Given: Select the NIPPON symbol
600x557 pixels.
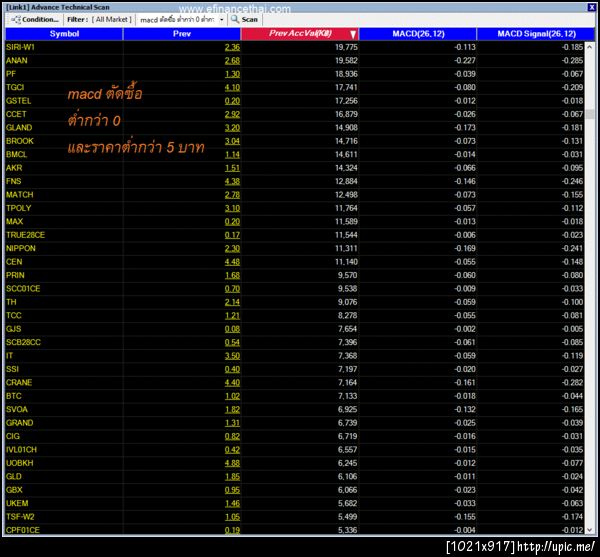Looking at the screenshot, I should pyautogui.click(x=21, y=248).
